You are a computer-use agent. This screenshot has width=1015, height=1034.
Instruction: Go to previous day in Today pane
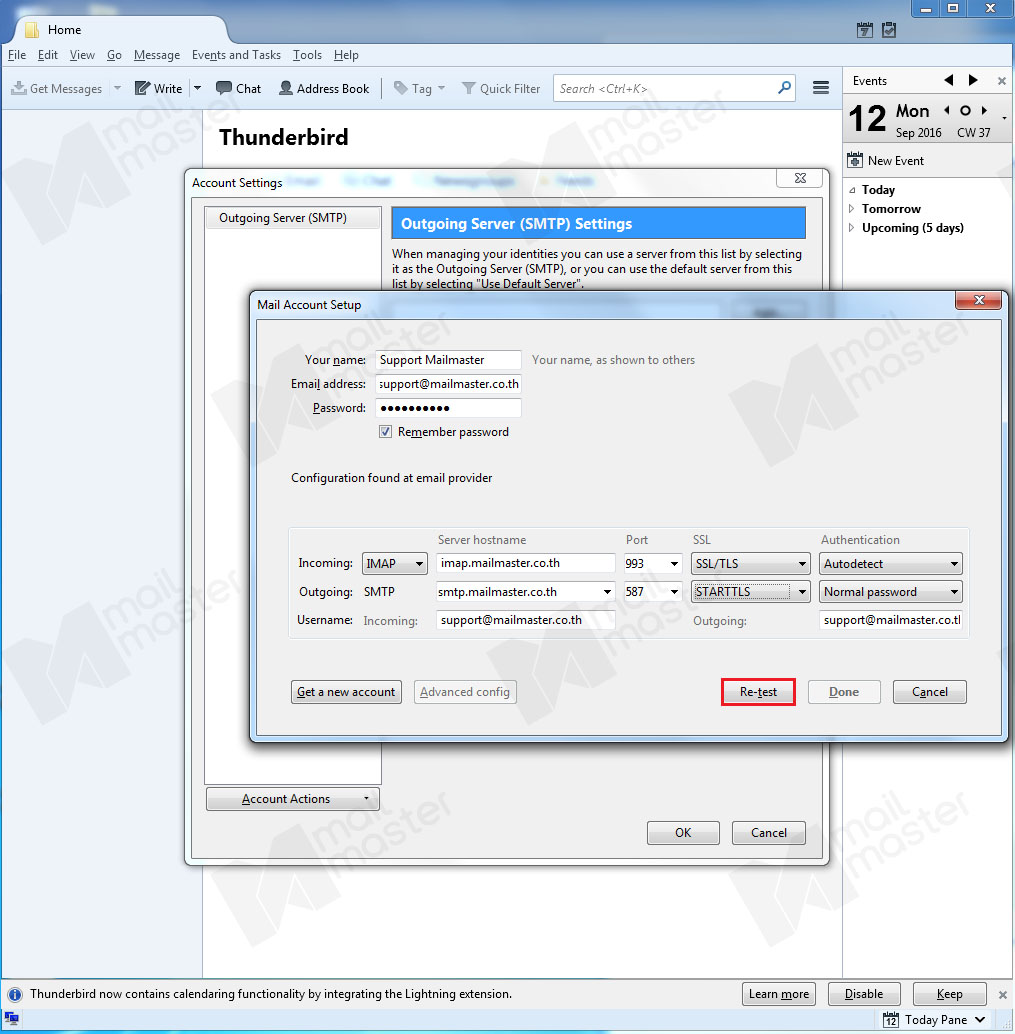947,110
